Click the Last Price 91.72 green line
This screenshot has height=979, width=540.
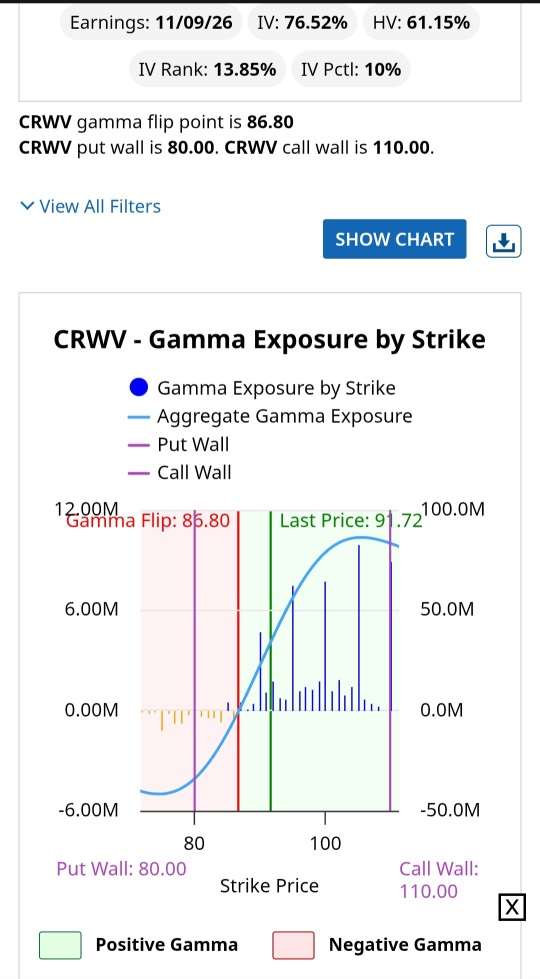tap(271, 661)
